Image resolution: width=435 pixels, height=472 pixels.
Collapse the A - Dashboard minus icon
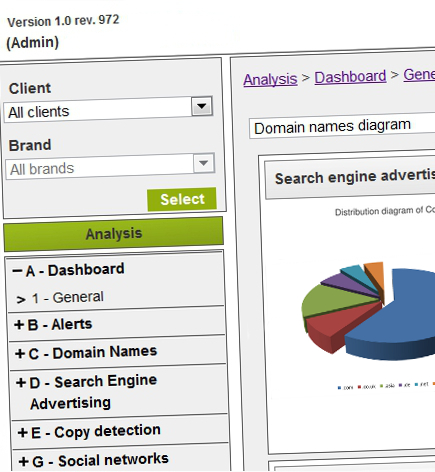(17, 271)
